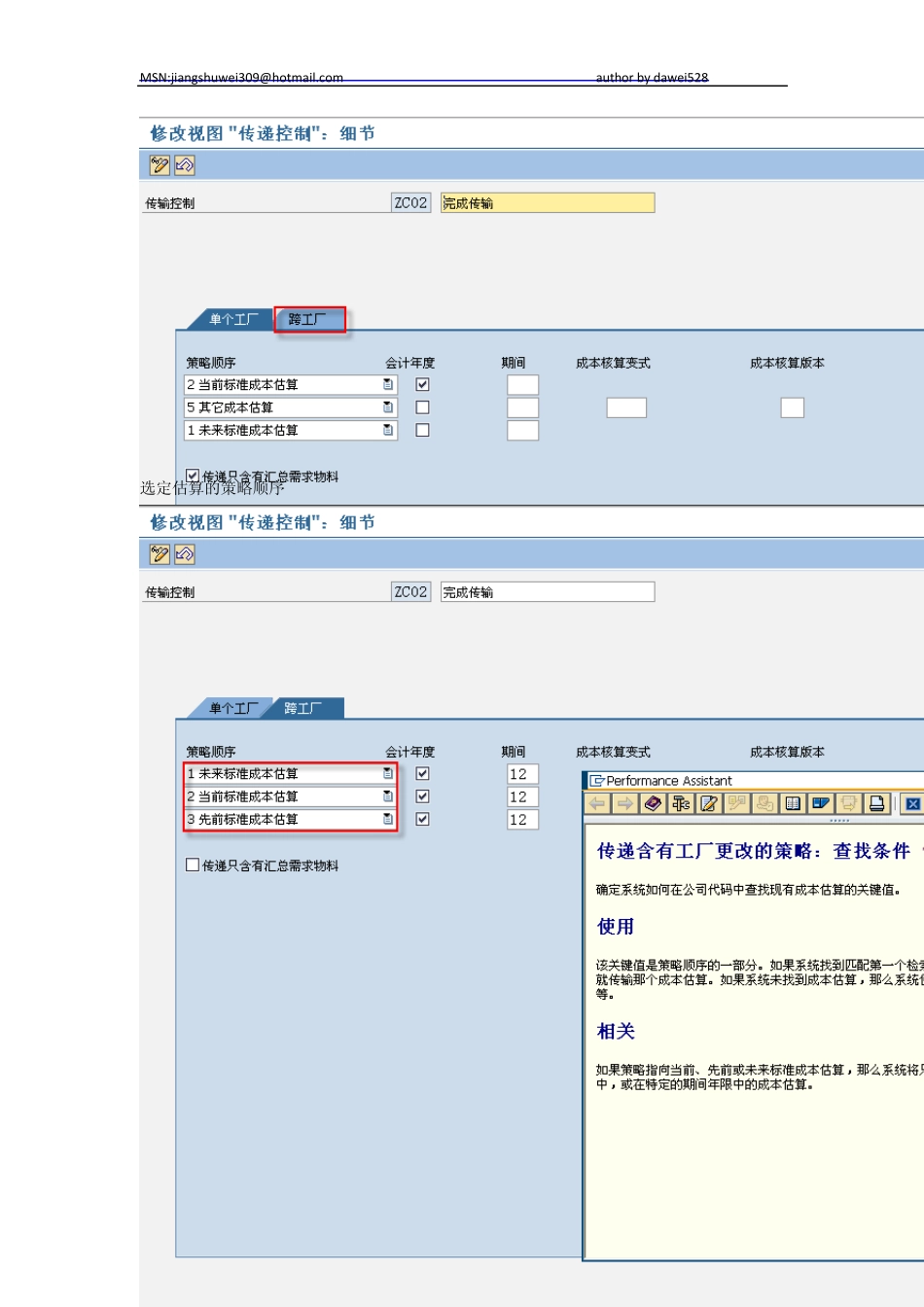
Task: Show technical information hammer icon
Action: tap(682, 803)
